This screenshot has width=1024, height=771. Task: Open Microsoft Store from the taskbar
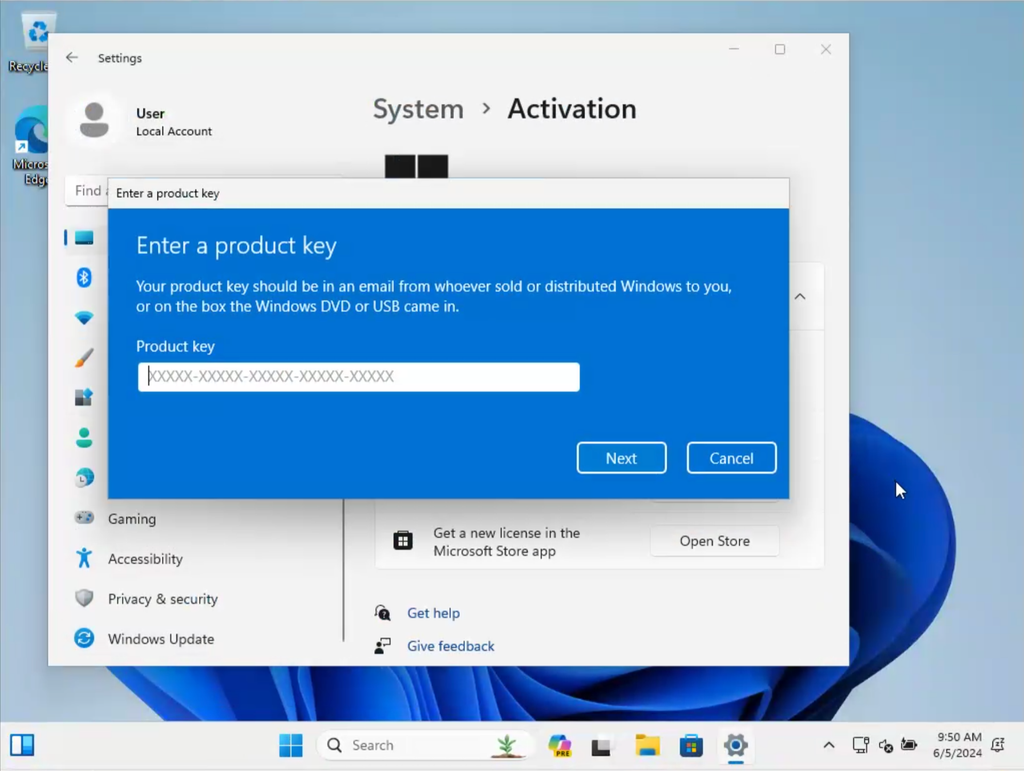coord(691,746)
